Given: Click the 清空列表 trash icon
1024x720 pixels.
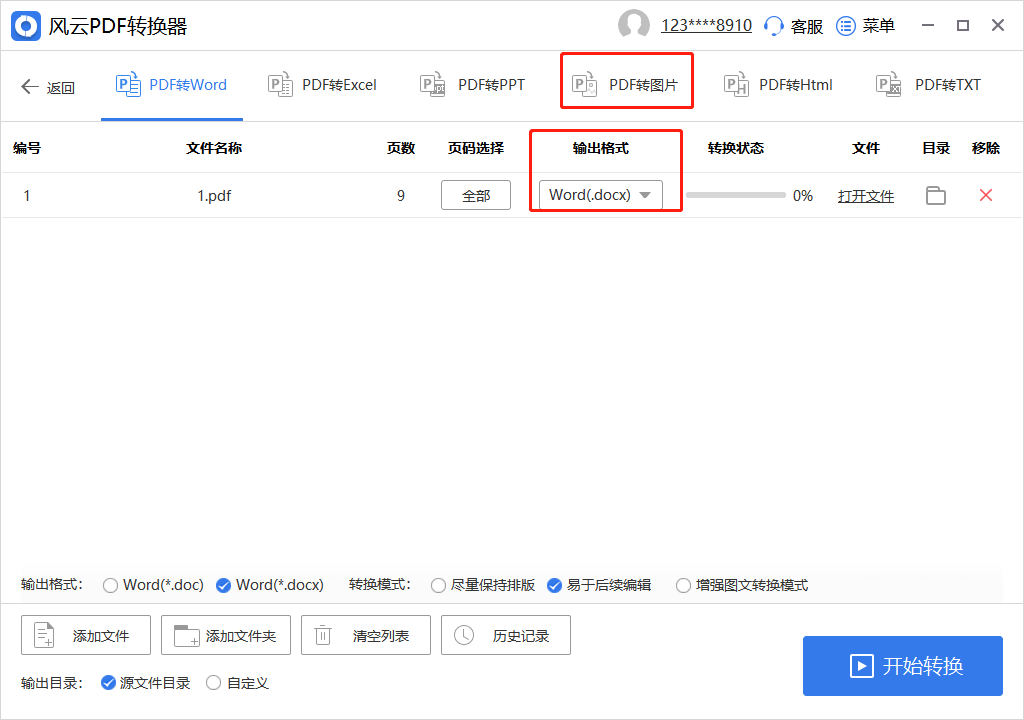Looking at the screenshot, I should [323, 635].
